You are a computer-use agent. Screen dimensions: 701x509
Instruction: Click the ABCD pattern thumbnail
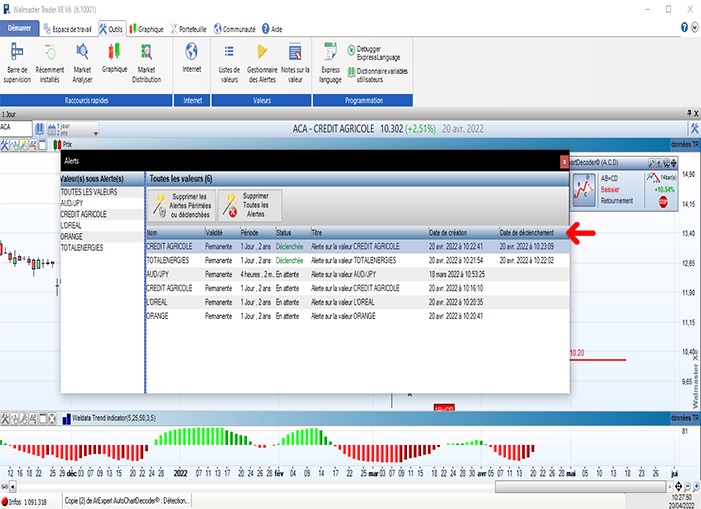(x=584, y=190)
